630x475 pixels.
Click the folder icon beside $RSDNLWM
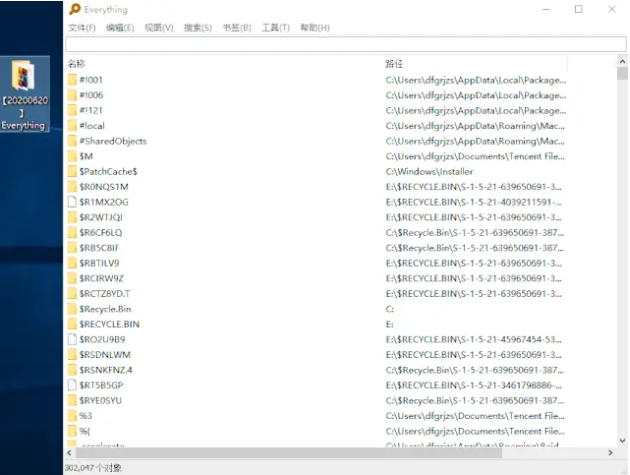(72, 355)
